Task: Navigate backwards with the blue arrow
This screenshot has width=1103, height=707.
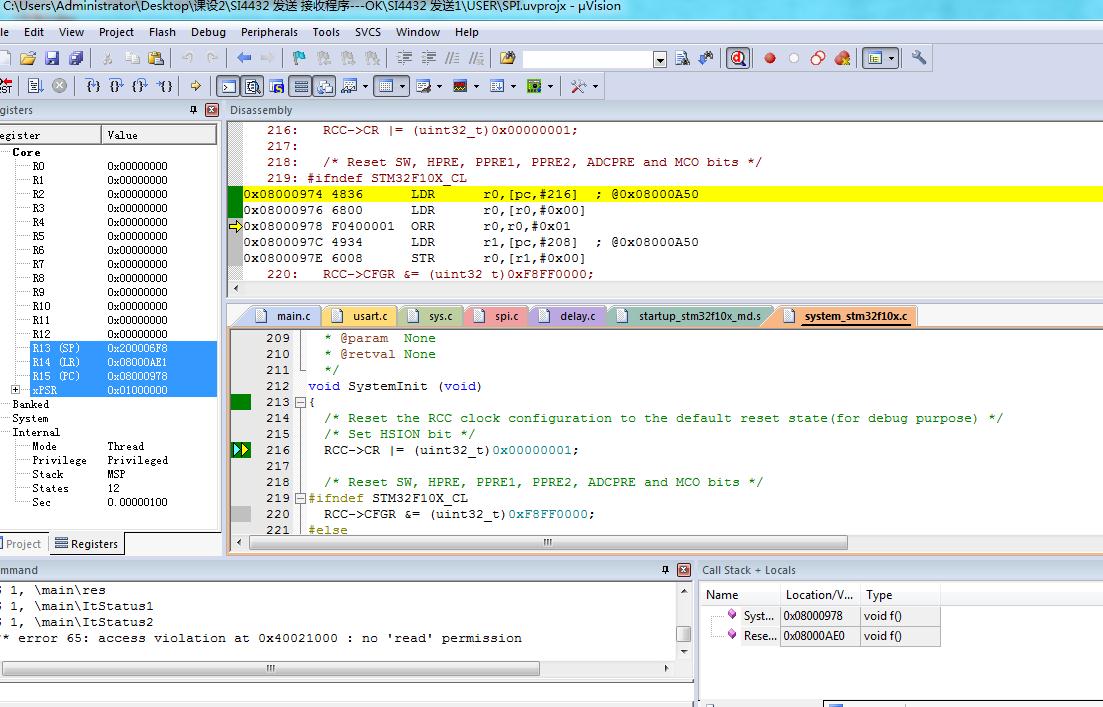Action: tap(243, 58)
